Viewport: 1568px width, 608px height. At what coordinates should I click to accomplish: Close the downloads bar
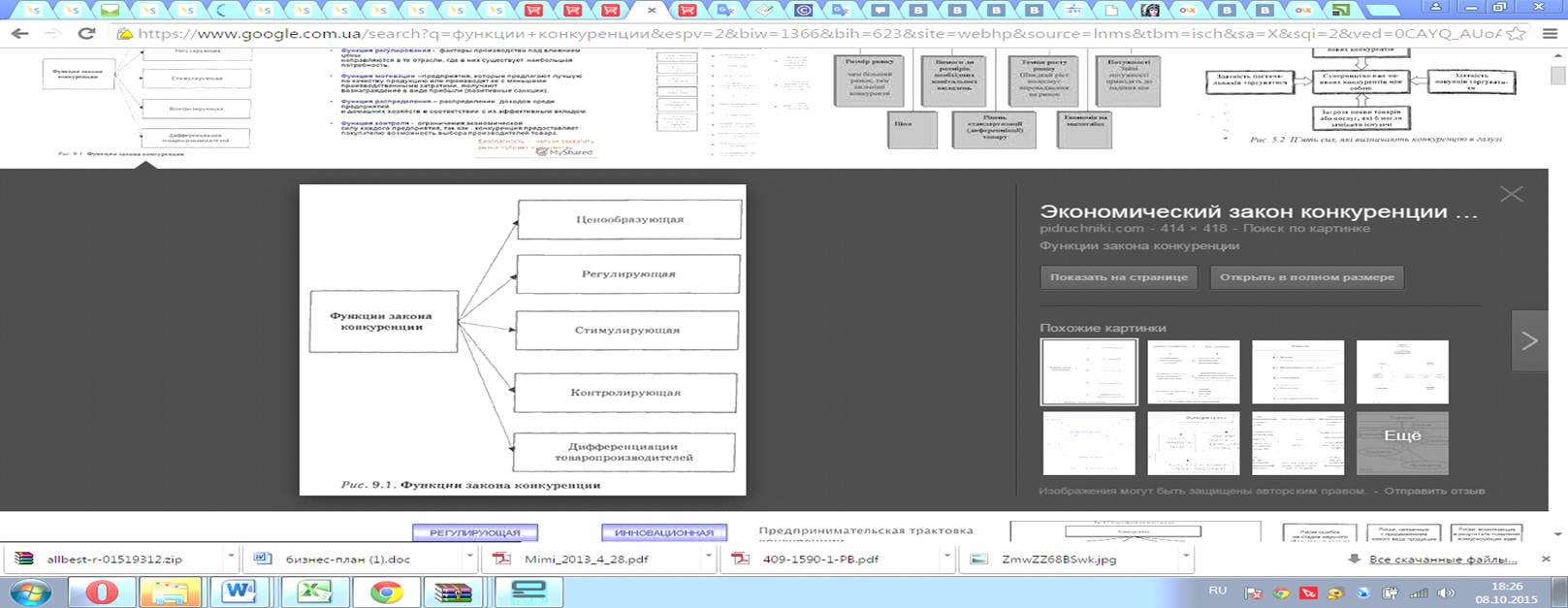point(1548,559)
